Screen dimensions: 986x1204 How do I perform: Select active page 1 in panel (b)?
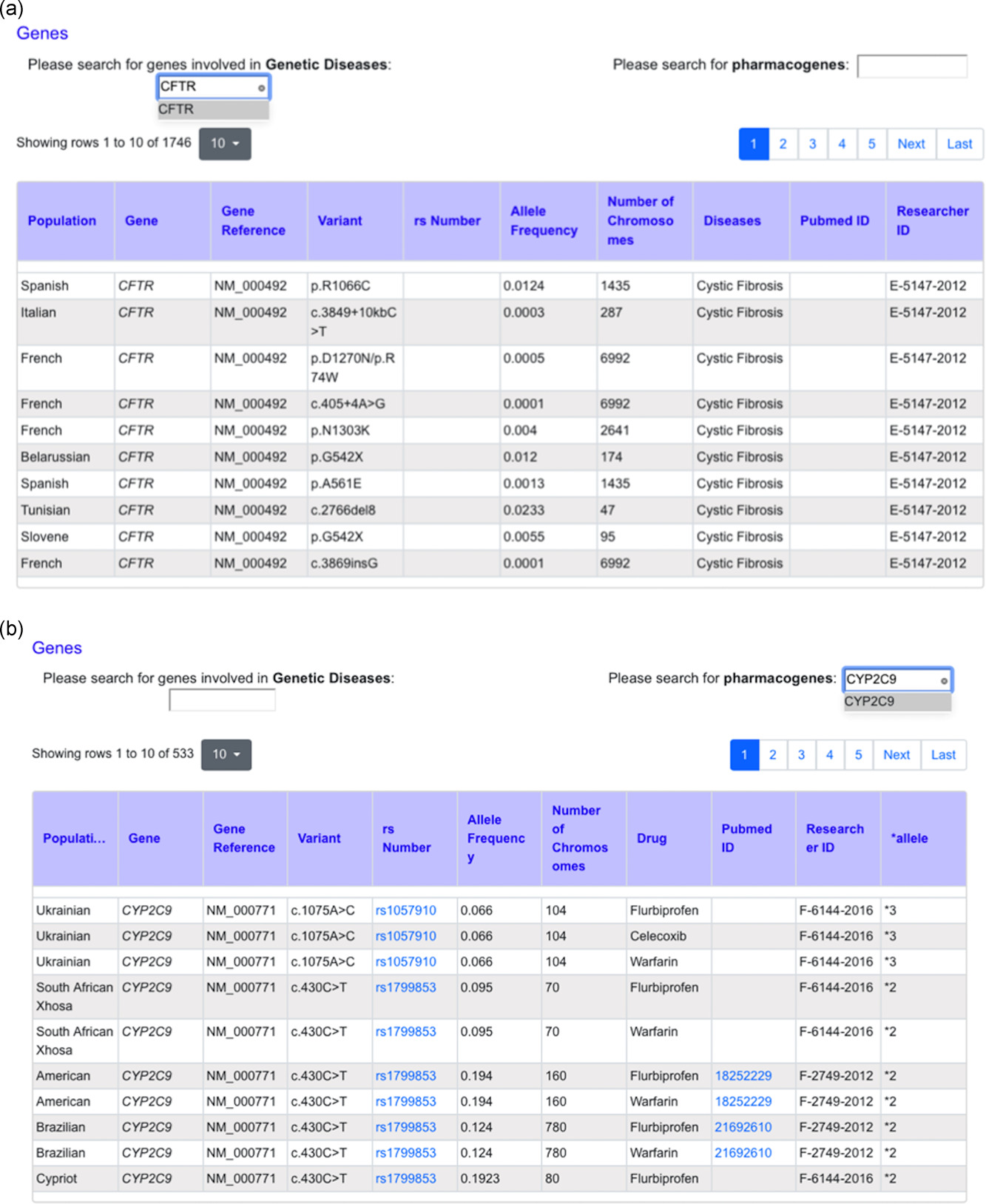744,755
